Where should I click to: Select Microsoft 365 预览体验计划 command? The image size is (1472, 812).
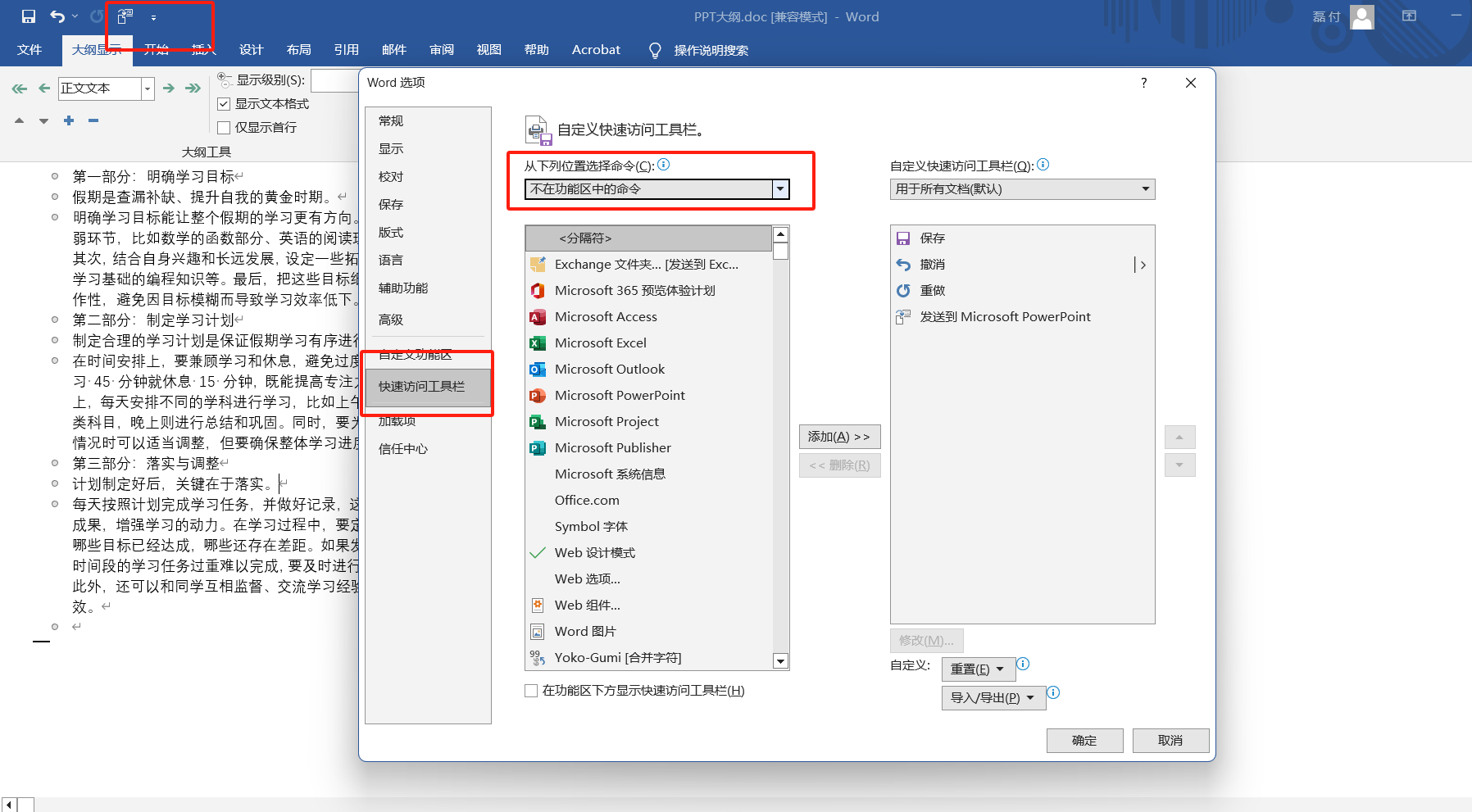[x=649, y=291]
